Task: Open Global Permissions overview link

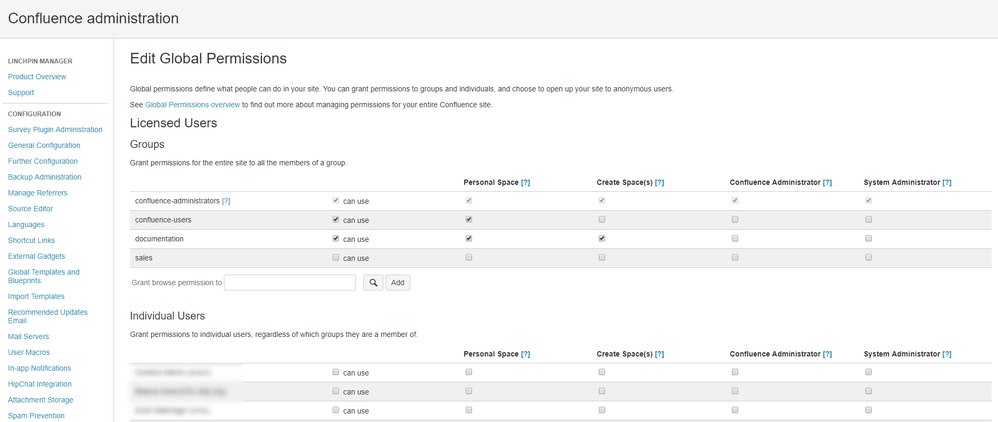Action: coord(192,104)
